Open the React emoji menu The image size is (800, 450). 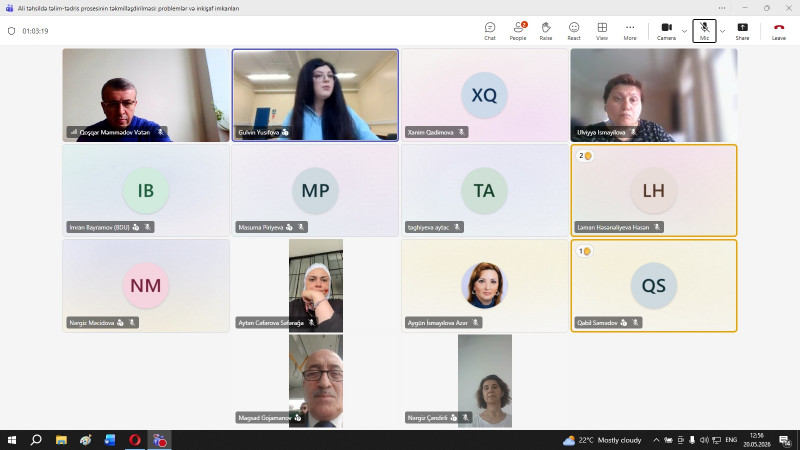click(574, 31)
